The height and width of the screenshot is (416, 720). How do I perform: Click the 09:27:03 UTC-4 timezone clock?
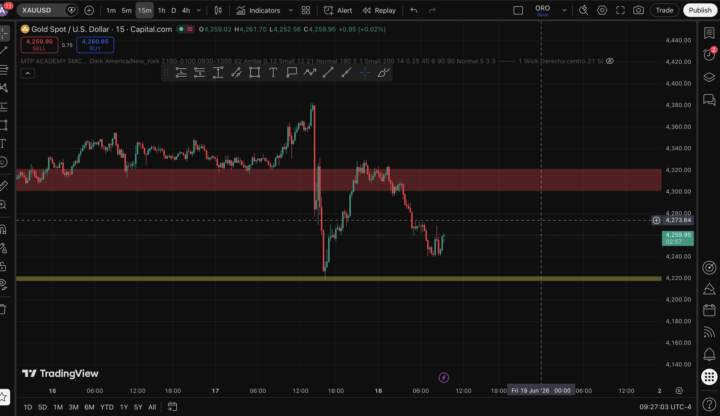pos(665,407)
